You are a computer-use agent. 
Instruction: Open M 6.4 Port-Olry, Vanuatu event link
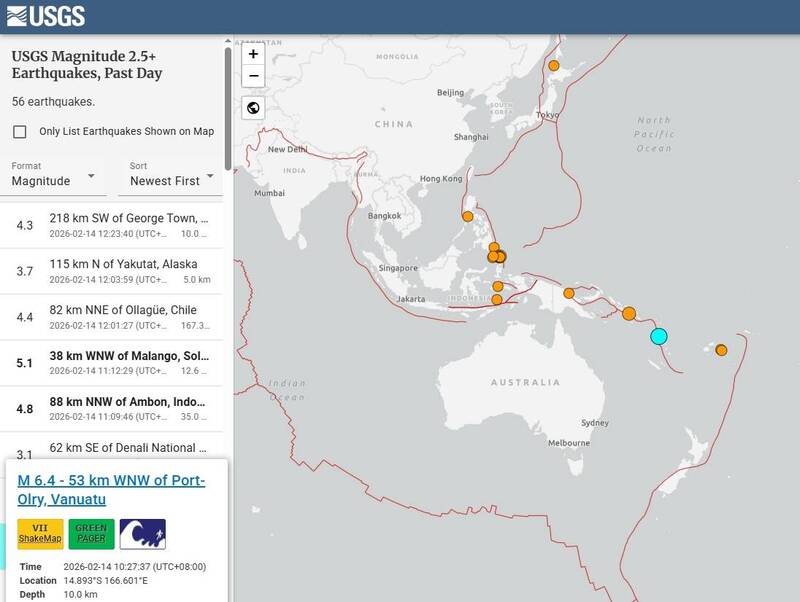point(111,489)
